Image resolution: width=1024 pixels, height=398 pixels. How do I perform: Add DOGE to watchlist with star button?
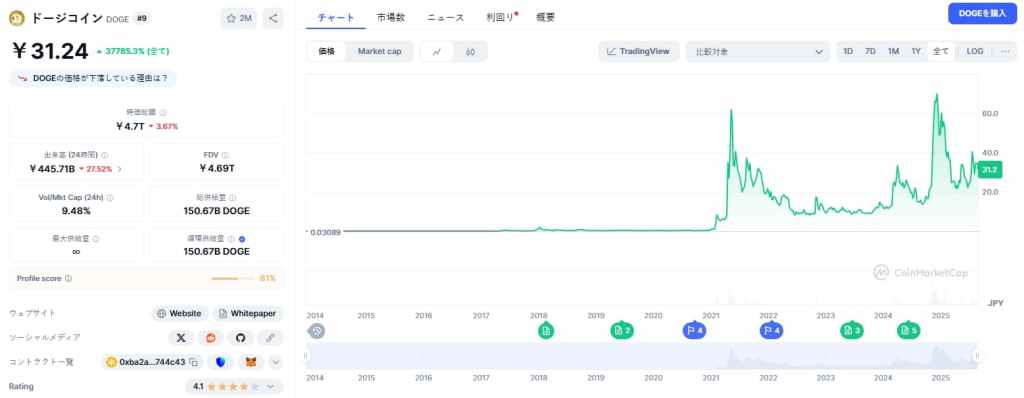pos(239,18)
